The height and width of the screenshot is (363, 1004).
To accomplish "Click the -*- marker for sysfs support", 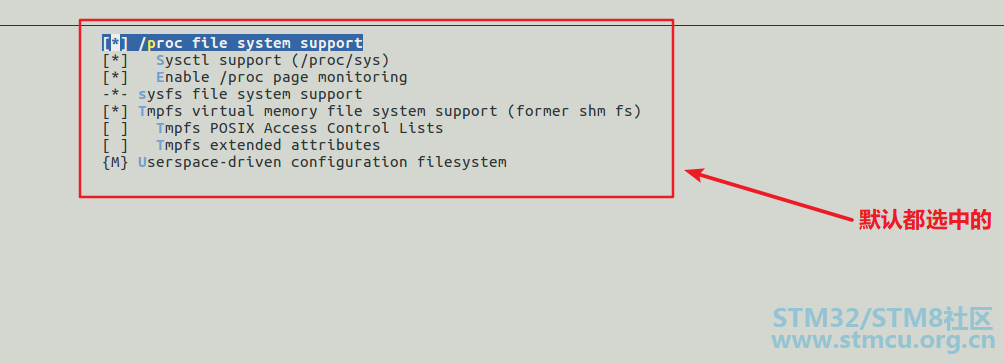I will tap(115, 94).
